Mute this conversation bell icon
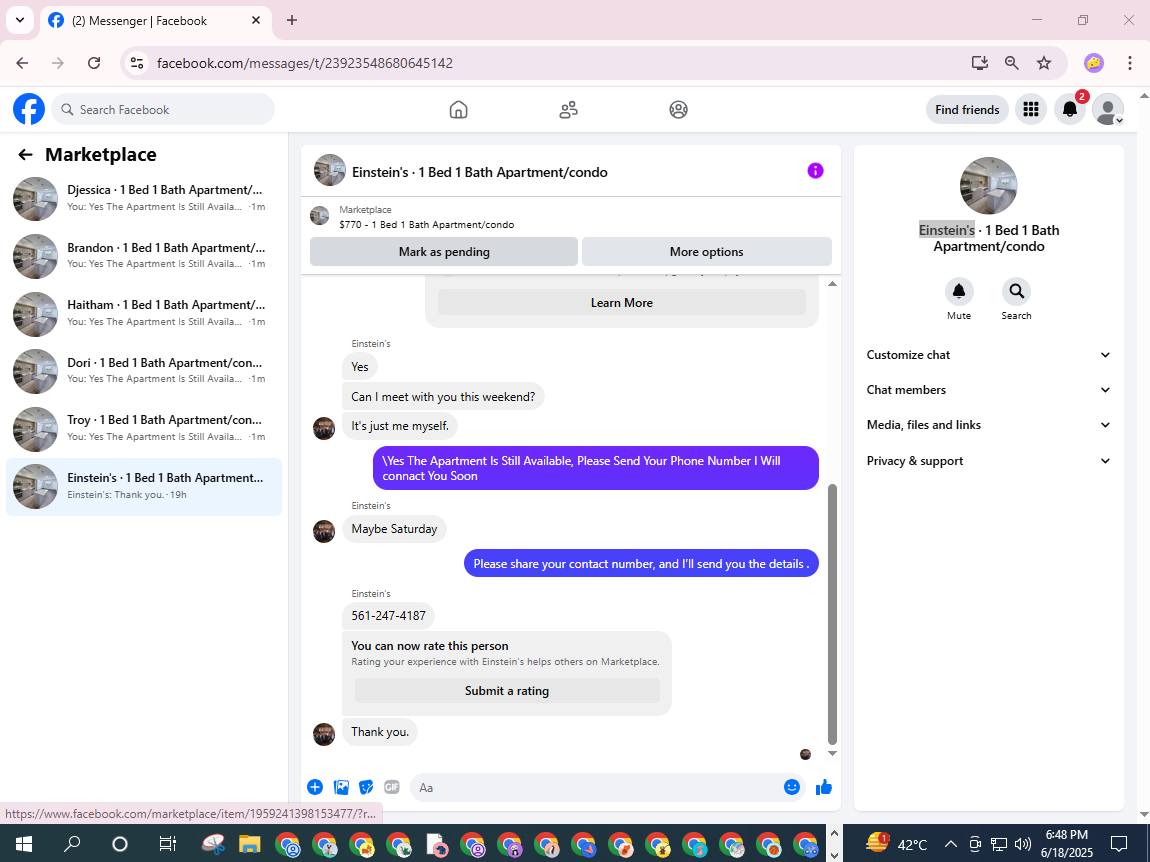The image size is (1150, 862). pyautogui.click(x=959, y=291)
